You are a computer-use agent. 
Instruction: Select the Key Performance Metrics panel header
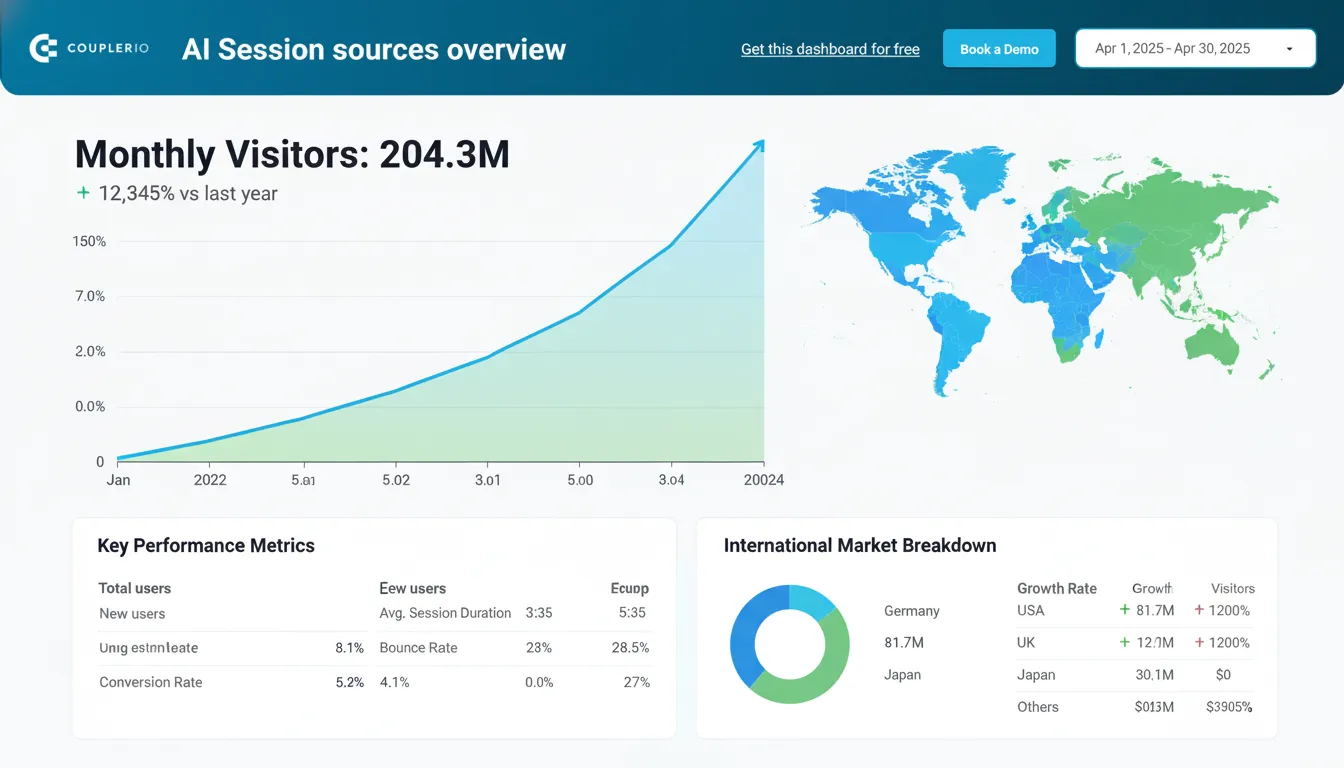(x=205, y=546)
